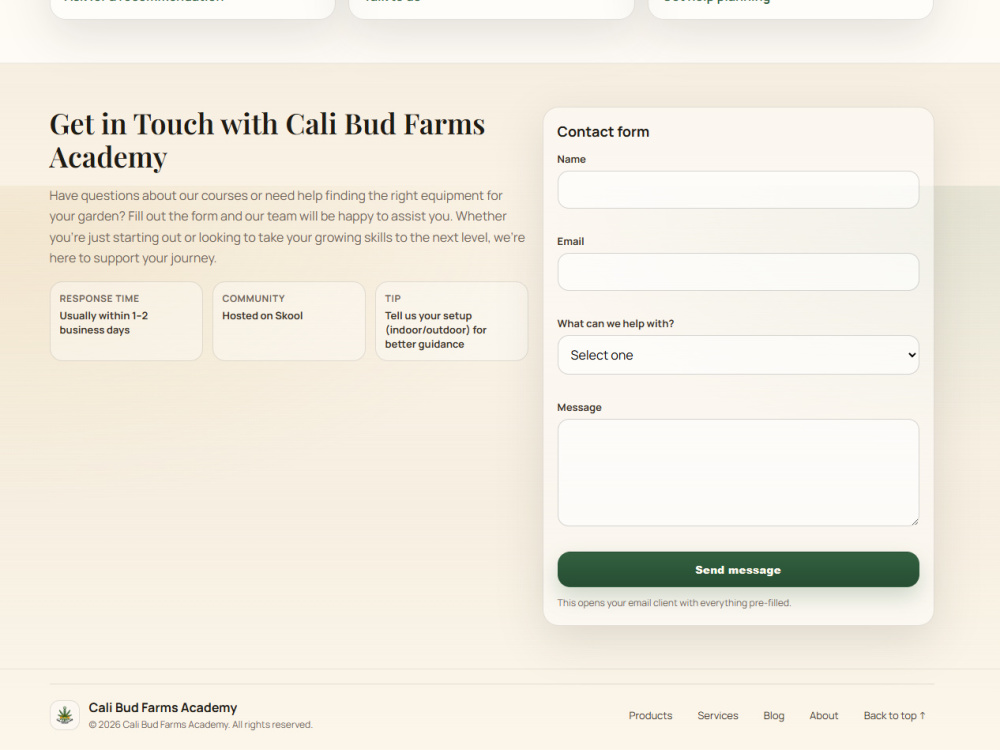Click the Message textarea resize handle
Screen dimensions: 1000x750
click(x=915, y=522)
